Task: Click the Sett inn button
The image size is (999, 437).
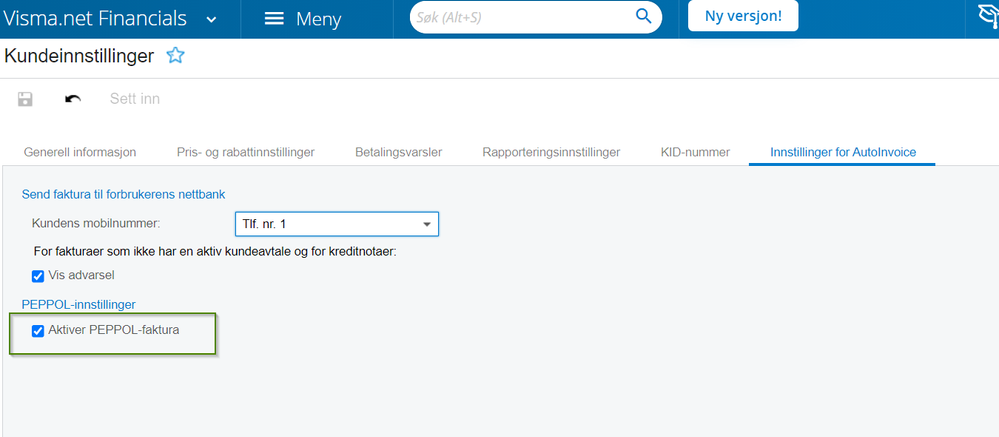Action: [x=134, y=99]
